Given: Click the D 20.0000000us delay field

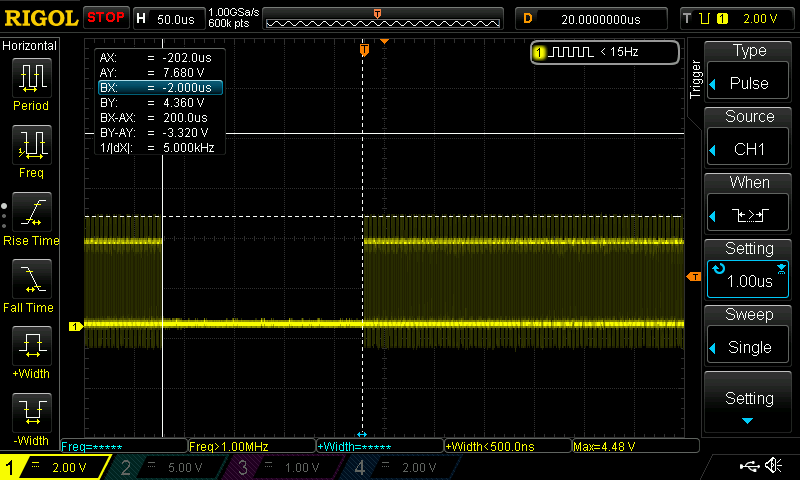Looking at the screenshot, I should 591,19.
